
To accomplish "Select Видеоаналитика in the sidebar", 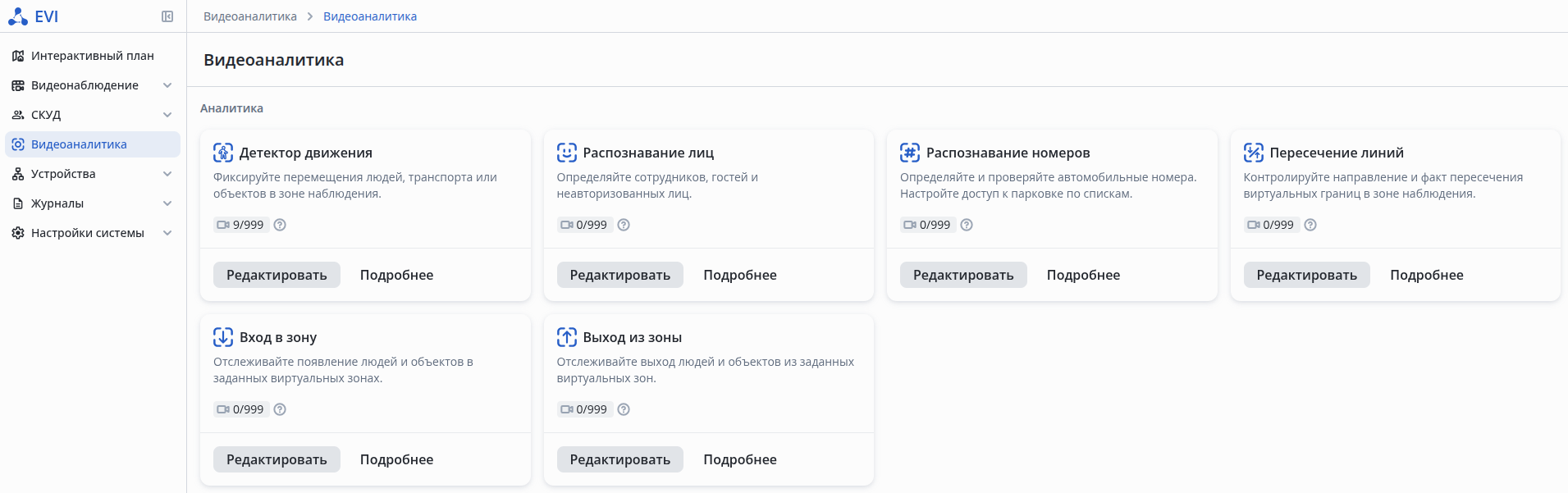I will tap(79, 144).
